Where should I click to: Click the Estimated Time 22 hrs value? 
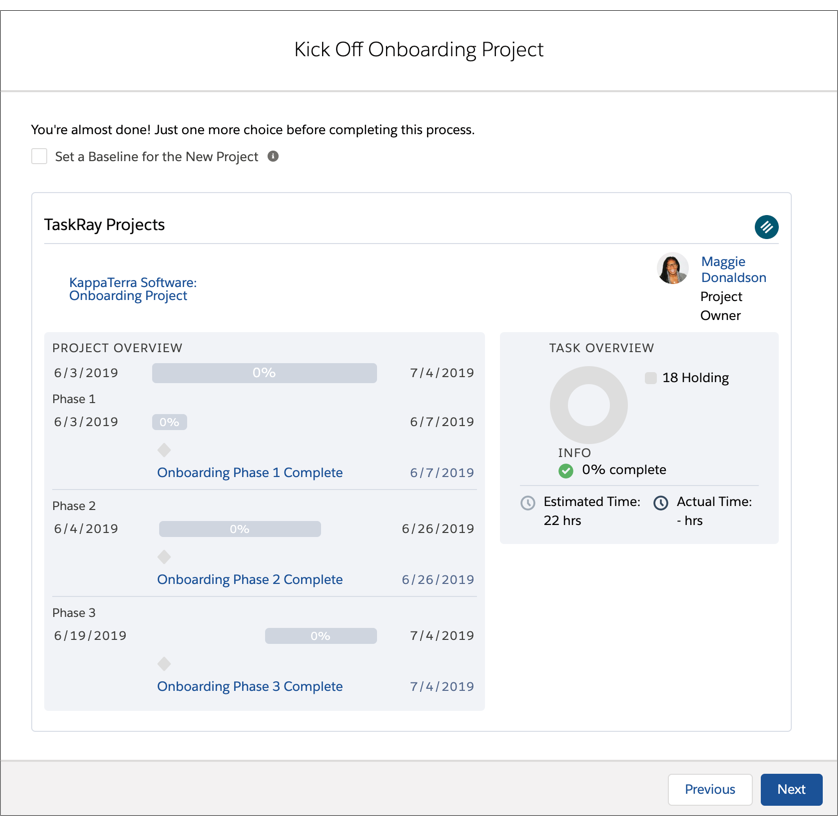(x=562, y=520)
